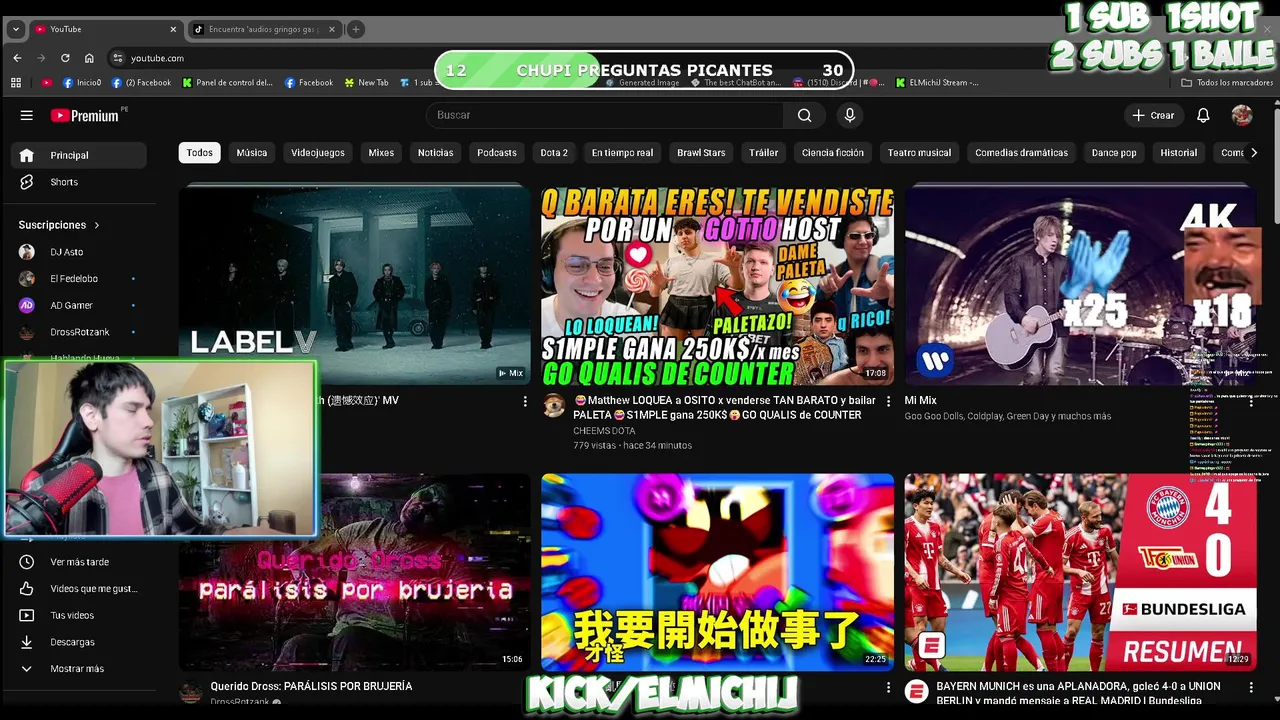This screenshot has height=720, width=1280.
Task: Select the Principal sidebar item
Action: 79,155
